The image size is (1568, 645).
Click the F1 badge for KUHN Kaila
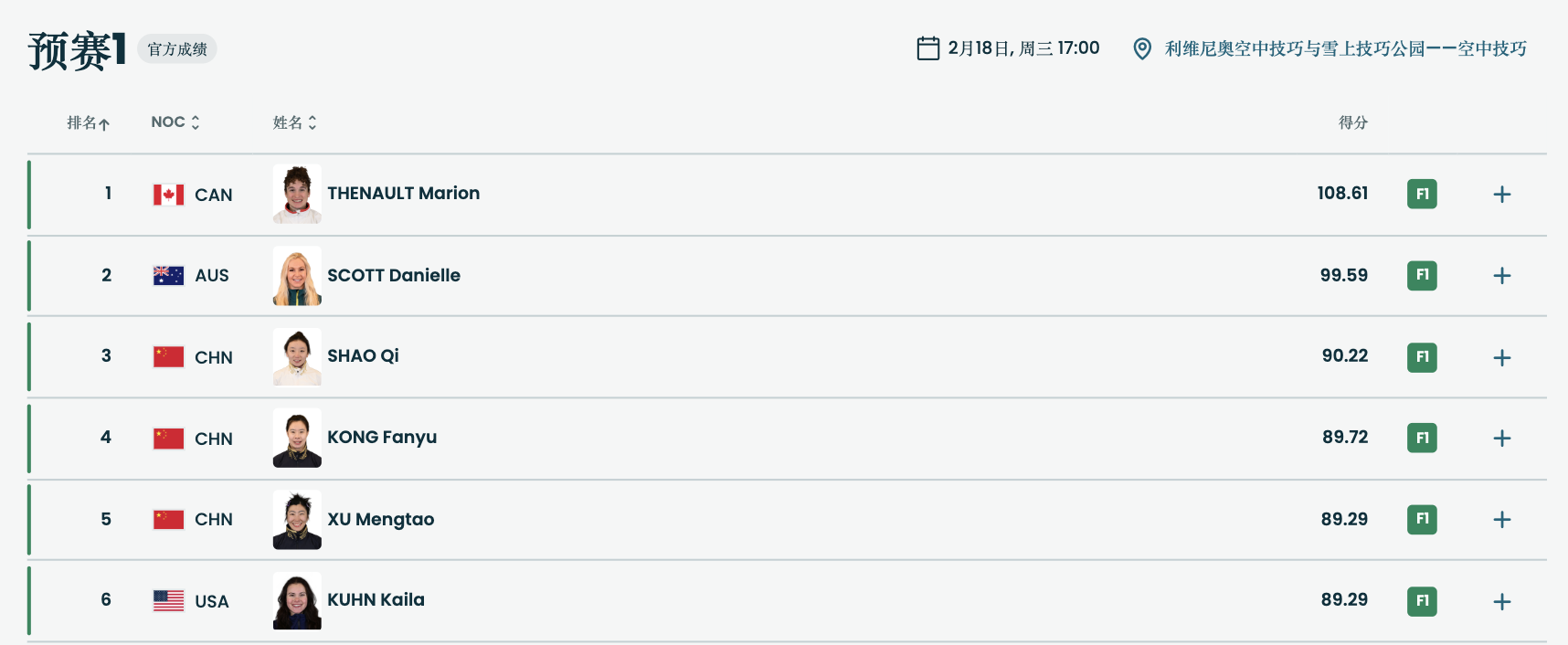pyautogui.click(x=1422, y=601)
